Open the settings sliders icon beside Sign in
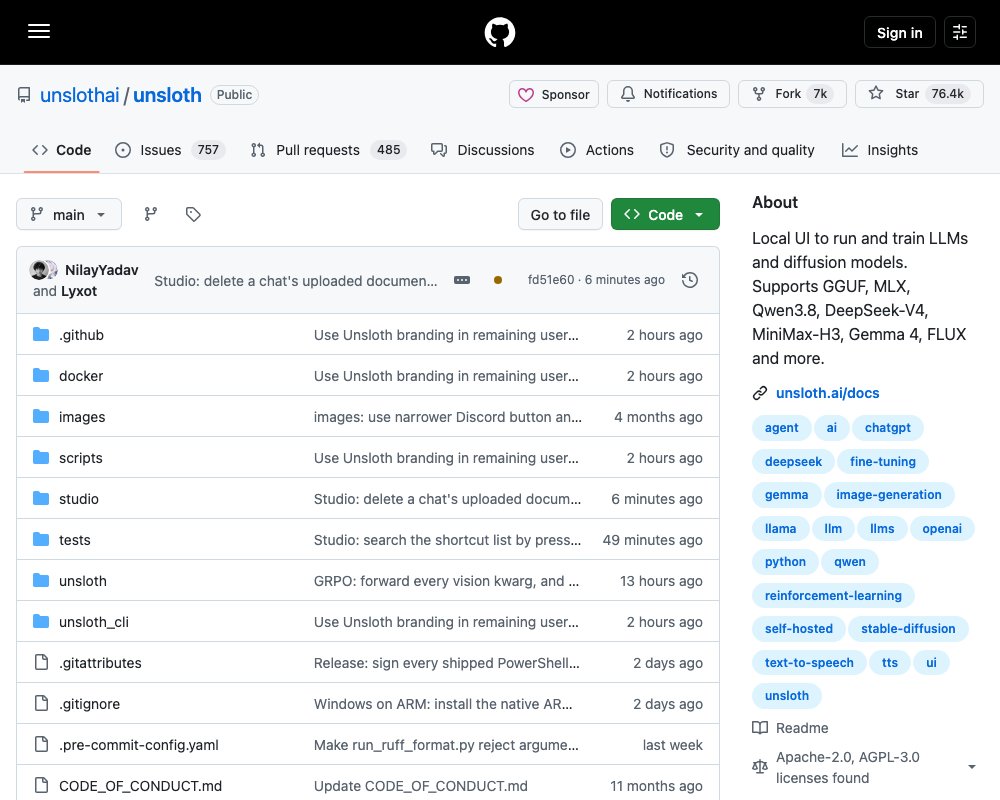 (960, 32)
